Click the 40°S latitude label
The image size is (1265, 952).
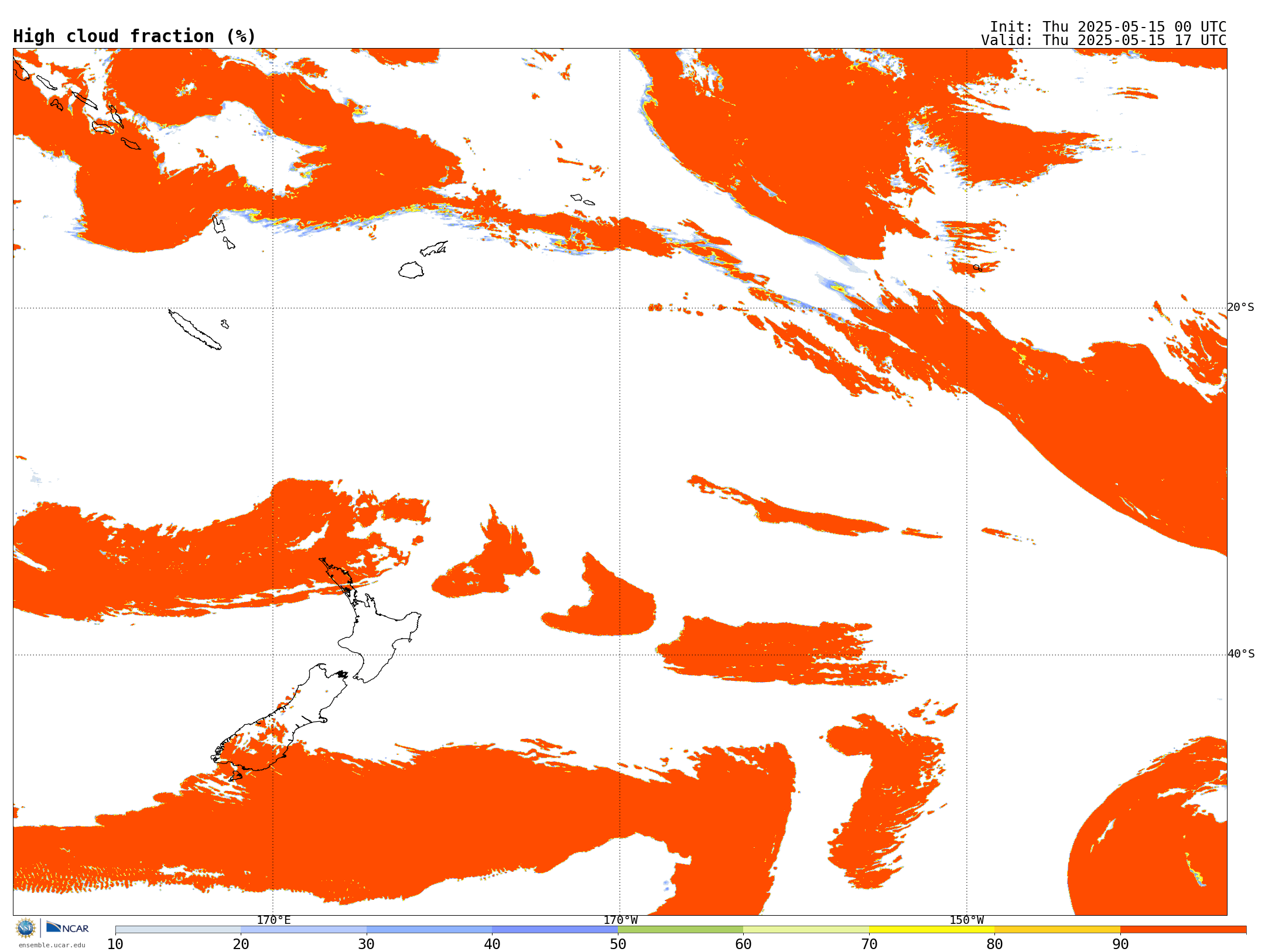(1241, 654)
